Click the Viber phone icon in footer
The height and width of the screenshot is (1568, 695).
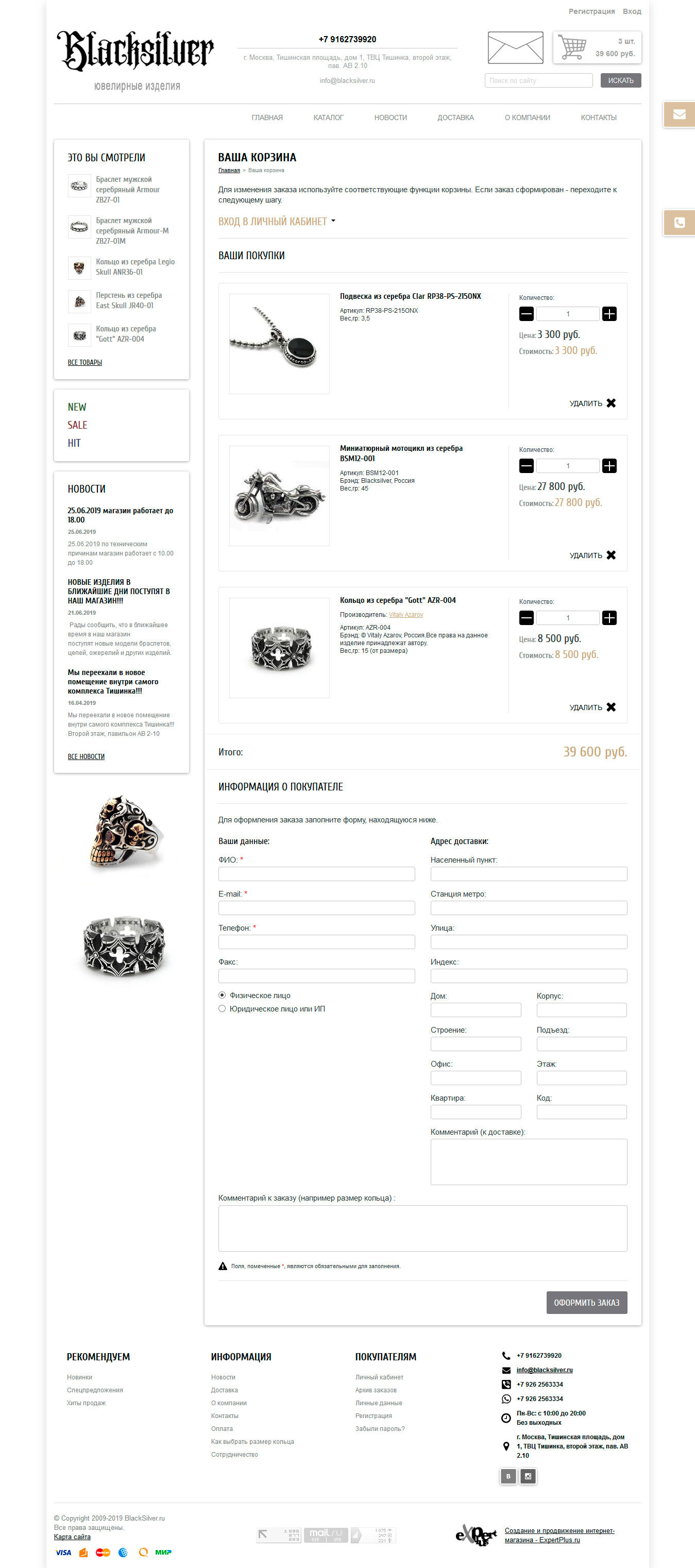point(506,1384)
